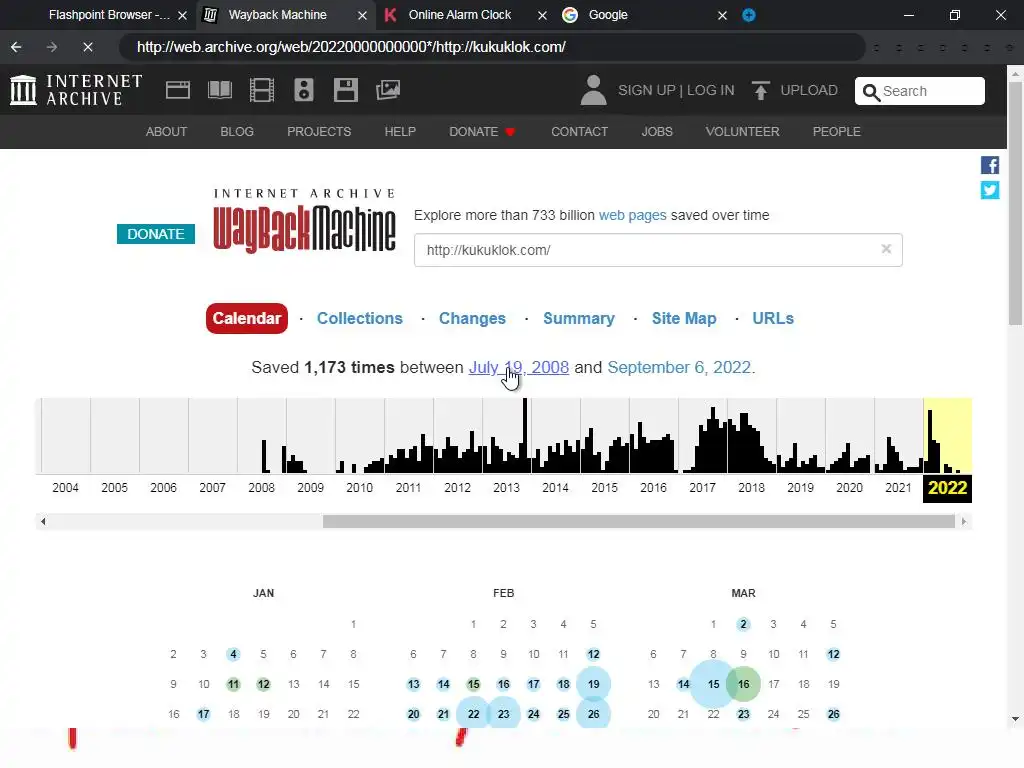Screen dimensions: 1024x768
Task: Click the Wayback Machine logo
Action: tap(304, 221)
